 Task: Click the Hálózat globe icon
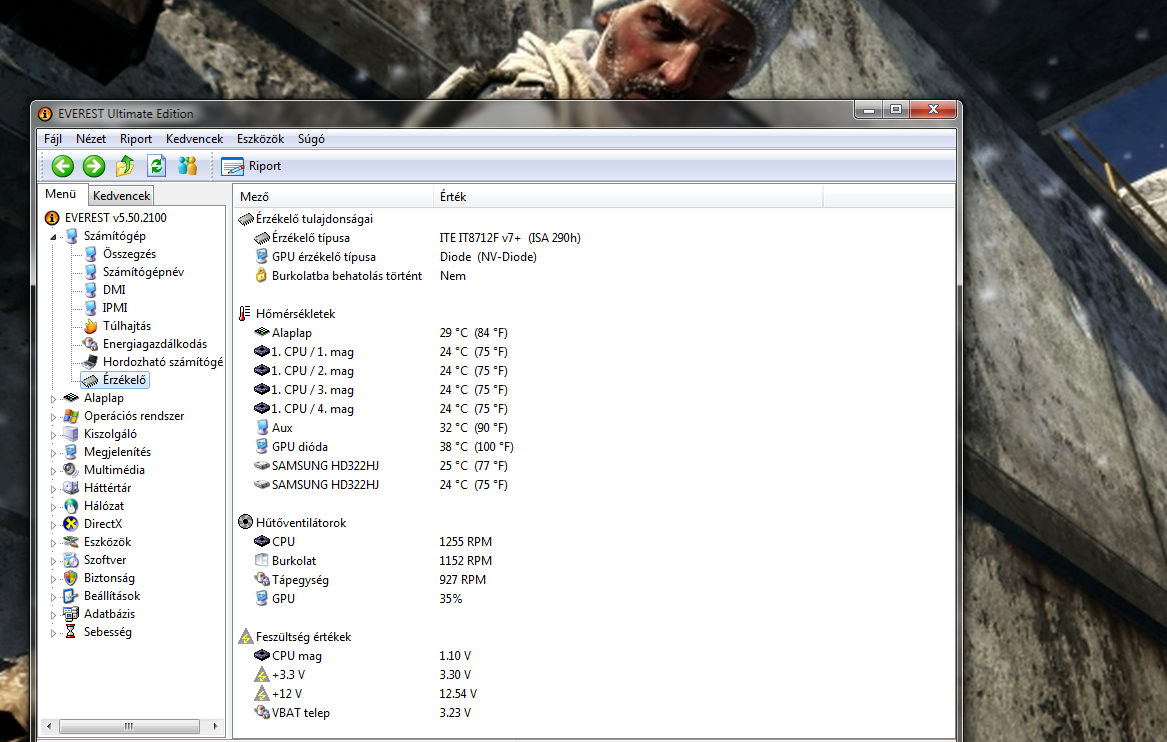pos(71,505)
